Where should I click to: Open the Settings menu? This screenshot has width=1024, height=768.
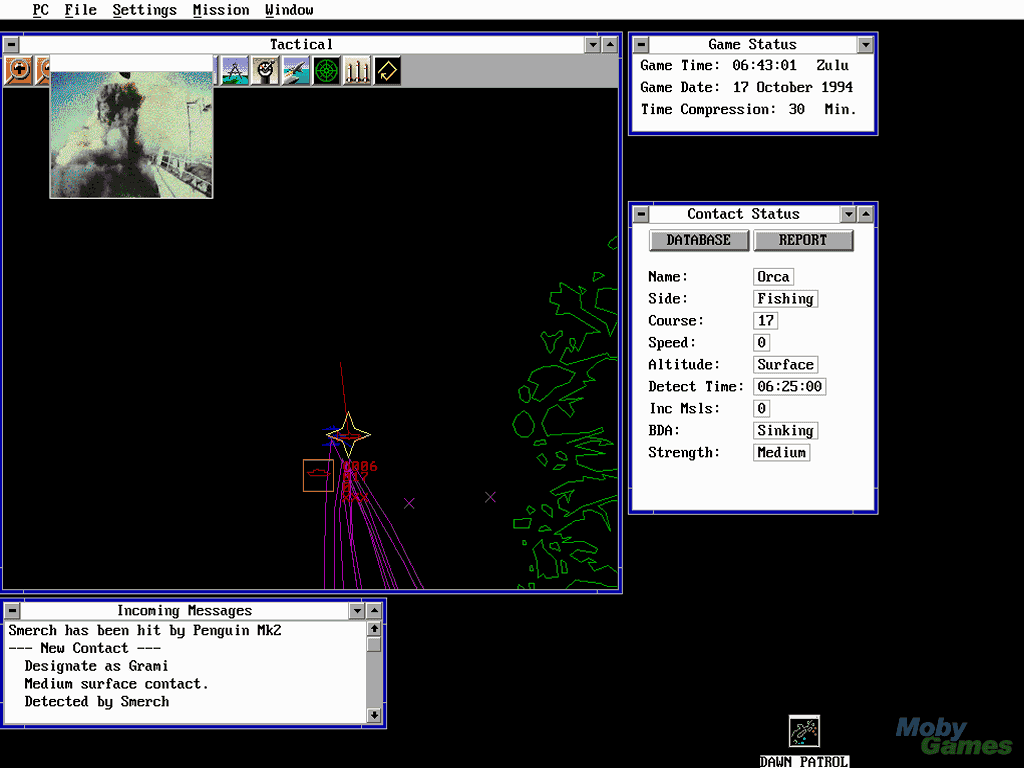[x=144, y=10]
